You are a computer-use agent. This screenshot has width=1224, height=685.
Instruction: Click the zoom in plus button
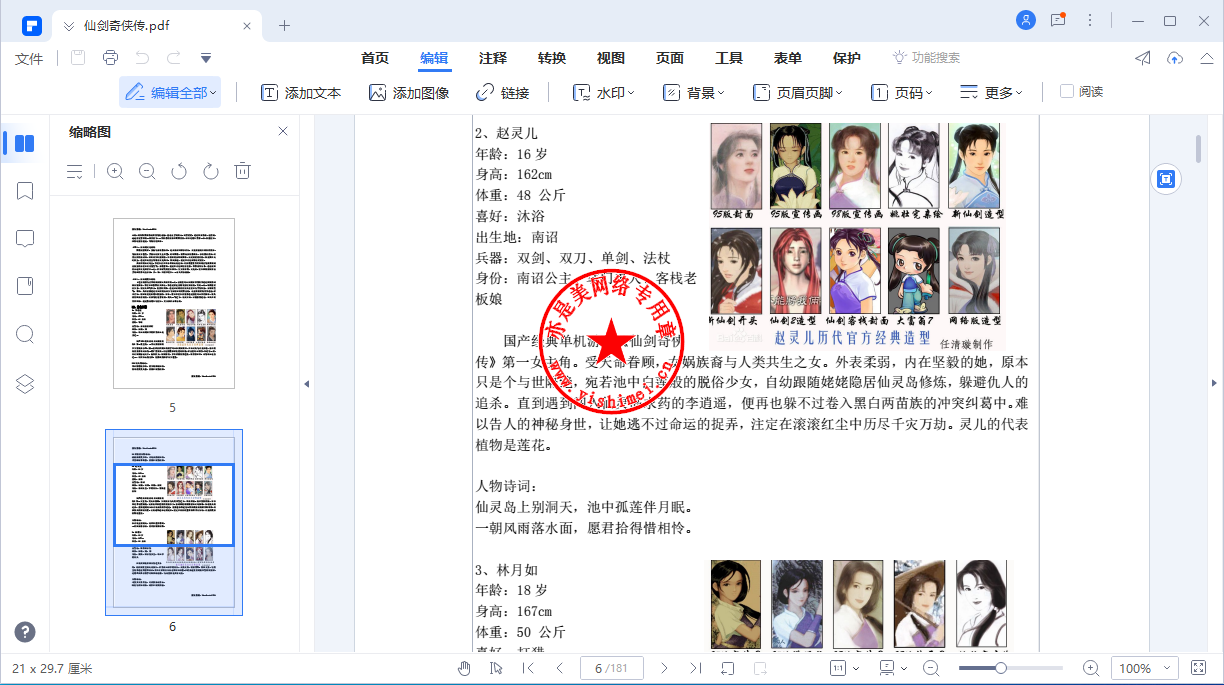click(x=1091, y=668)
